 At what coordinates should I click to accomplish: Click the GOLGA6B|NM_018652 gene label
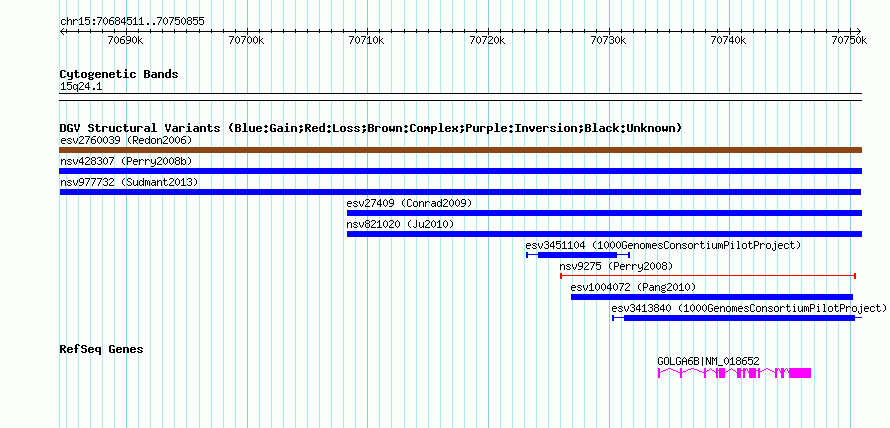pyautogui.click(x=708, y=361)
